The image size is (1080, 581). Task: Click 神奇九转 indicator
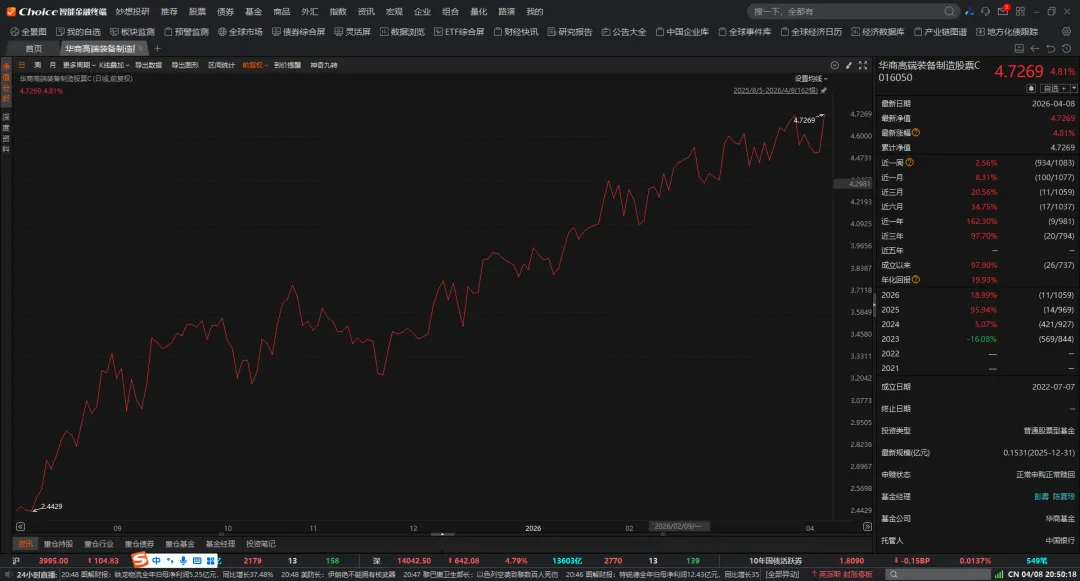[x=324, y=65]
